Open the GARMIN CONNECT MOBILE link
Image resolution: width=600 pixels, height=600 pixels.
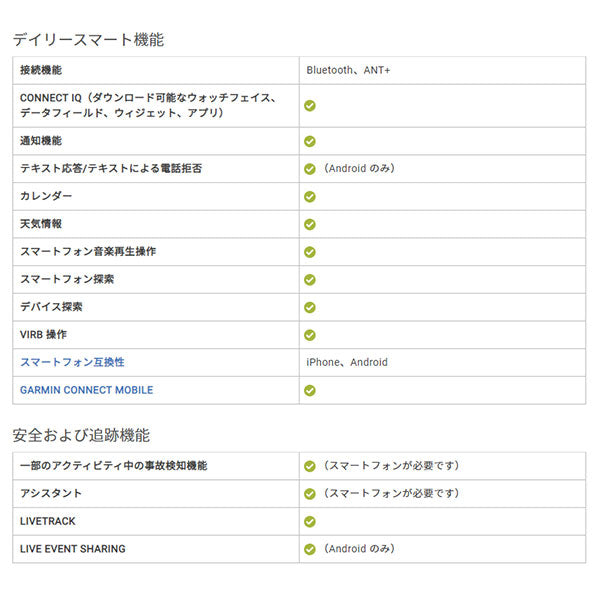[87, 390]
